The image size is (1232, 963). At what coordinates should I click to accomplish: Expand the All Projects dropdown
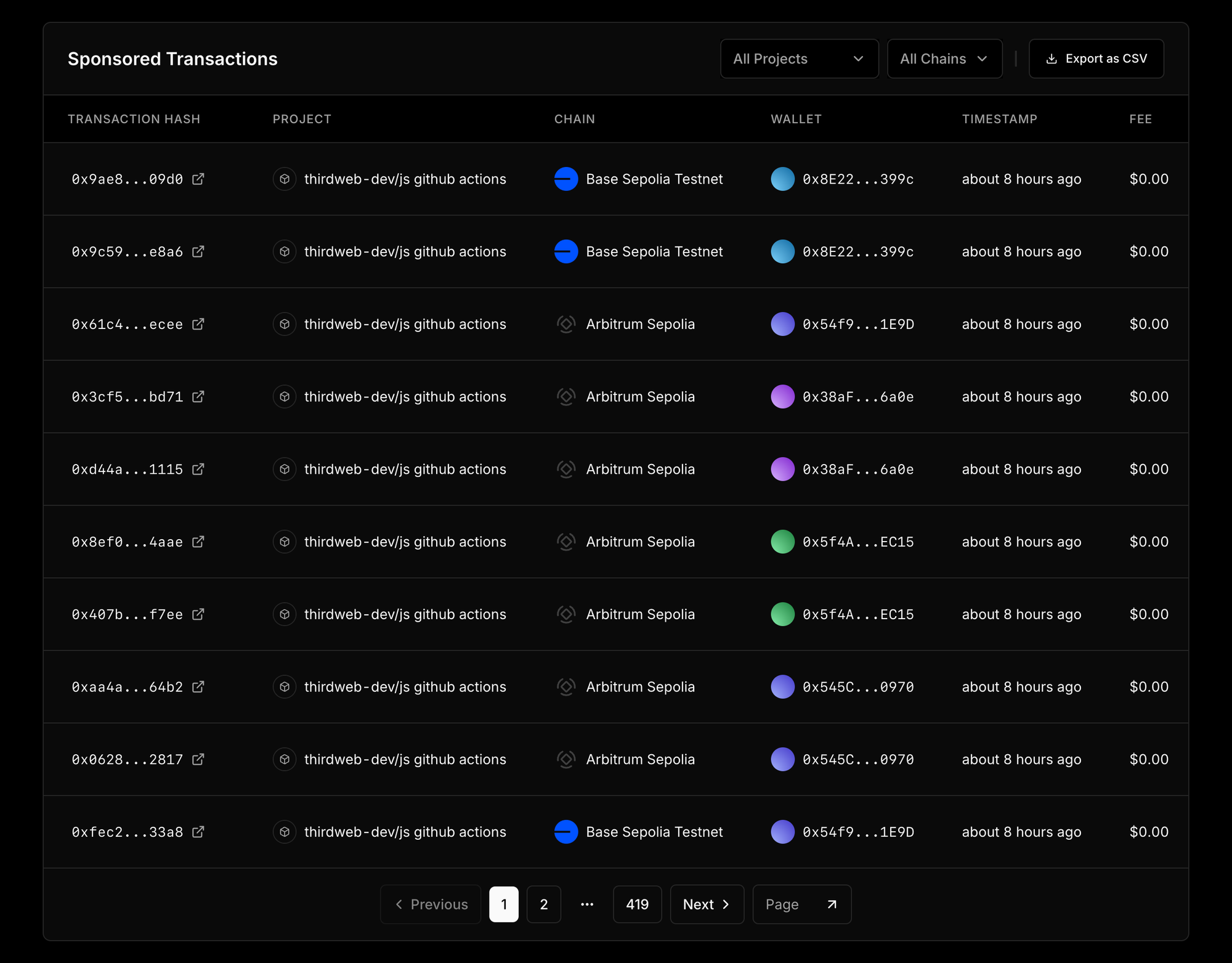(799, 59)
